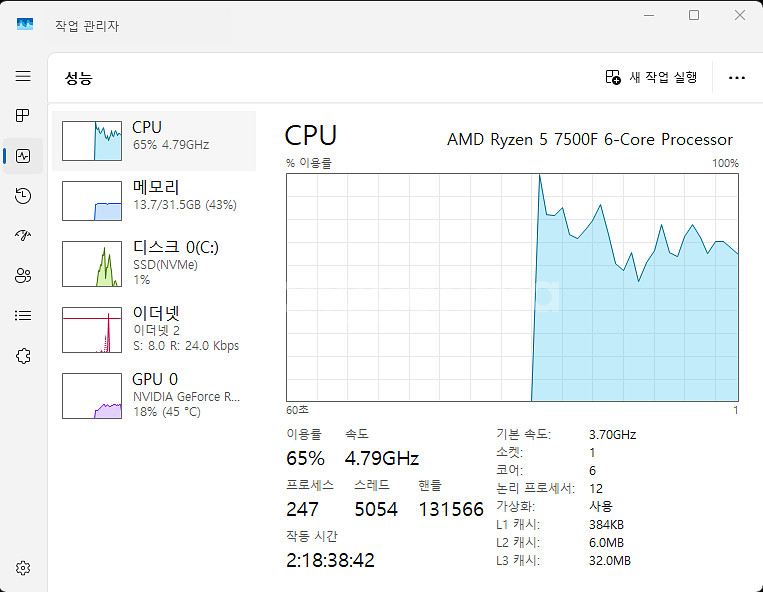This screenshot has width=763, height=592.
Task: Open the Processes page icon
Action: point(23,115)
